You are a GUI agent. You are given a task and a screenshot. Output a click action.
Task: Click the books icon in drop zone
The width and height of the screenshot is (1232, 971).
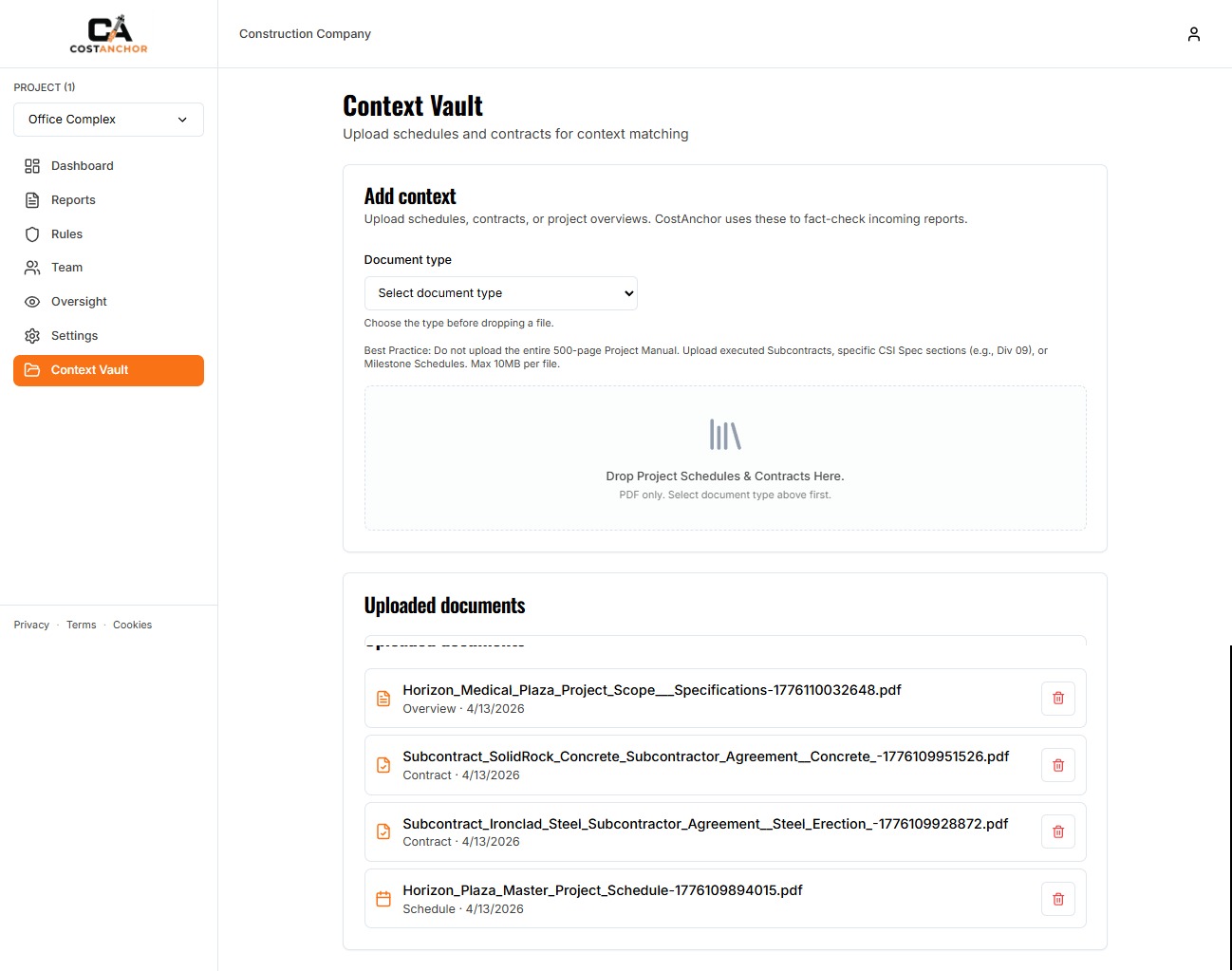pos(725,435)
